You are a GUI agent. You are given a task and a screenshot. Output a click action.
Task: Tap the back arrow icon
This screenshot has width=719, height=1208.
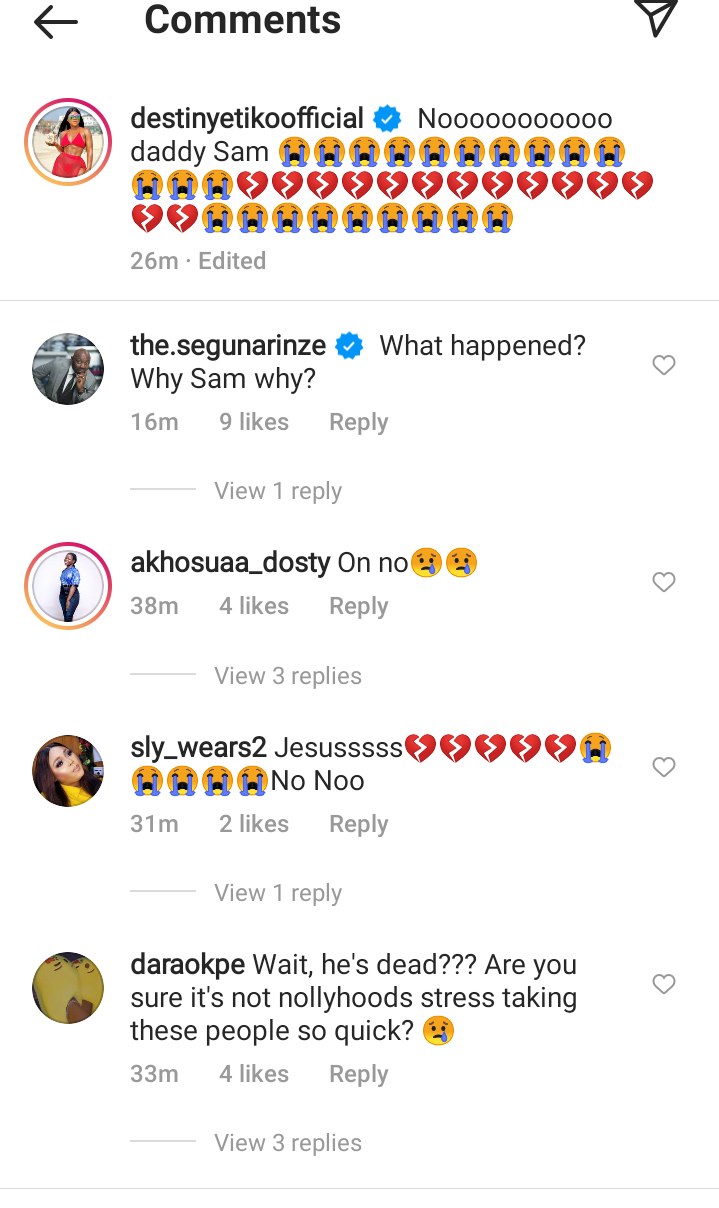56,21
